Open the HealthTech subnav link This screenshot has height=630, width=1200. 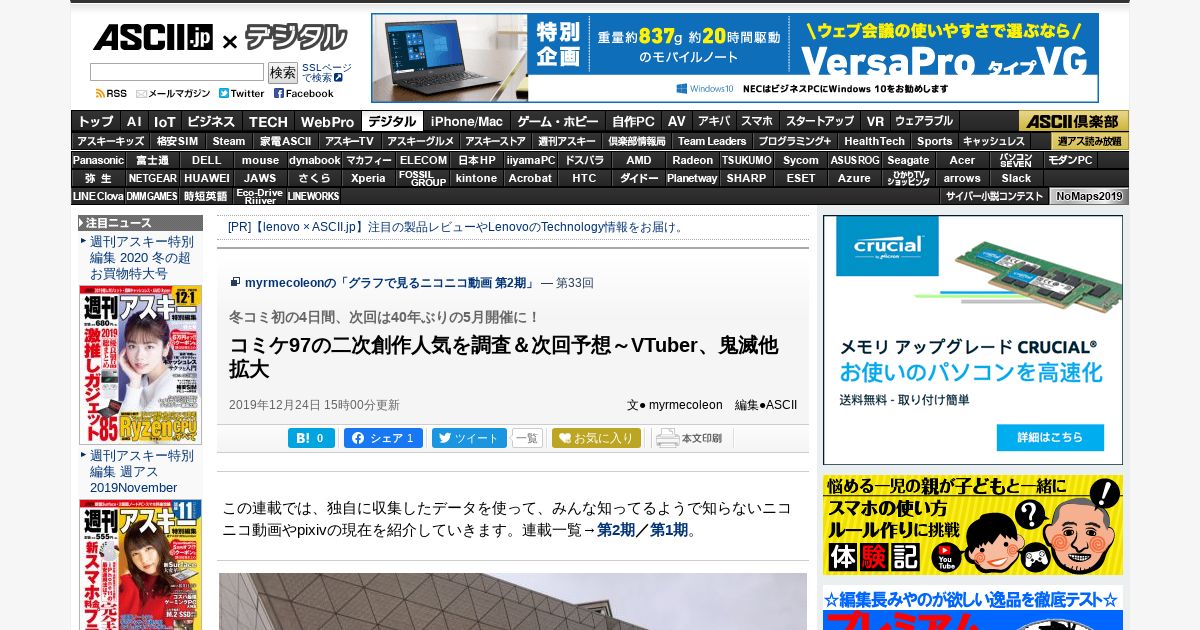[x=874, y=141]
